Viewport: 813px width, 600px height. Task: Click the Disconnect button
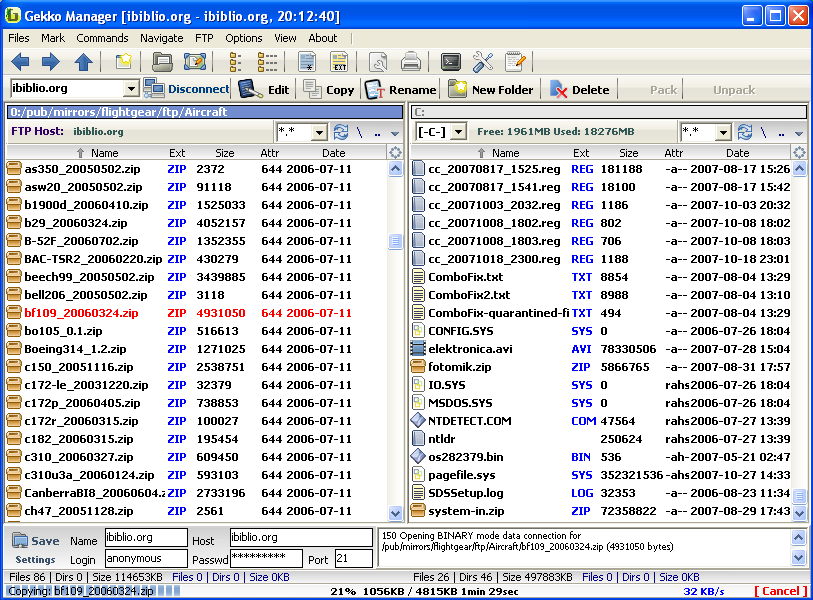tap(187, 89)
